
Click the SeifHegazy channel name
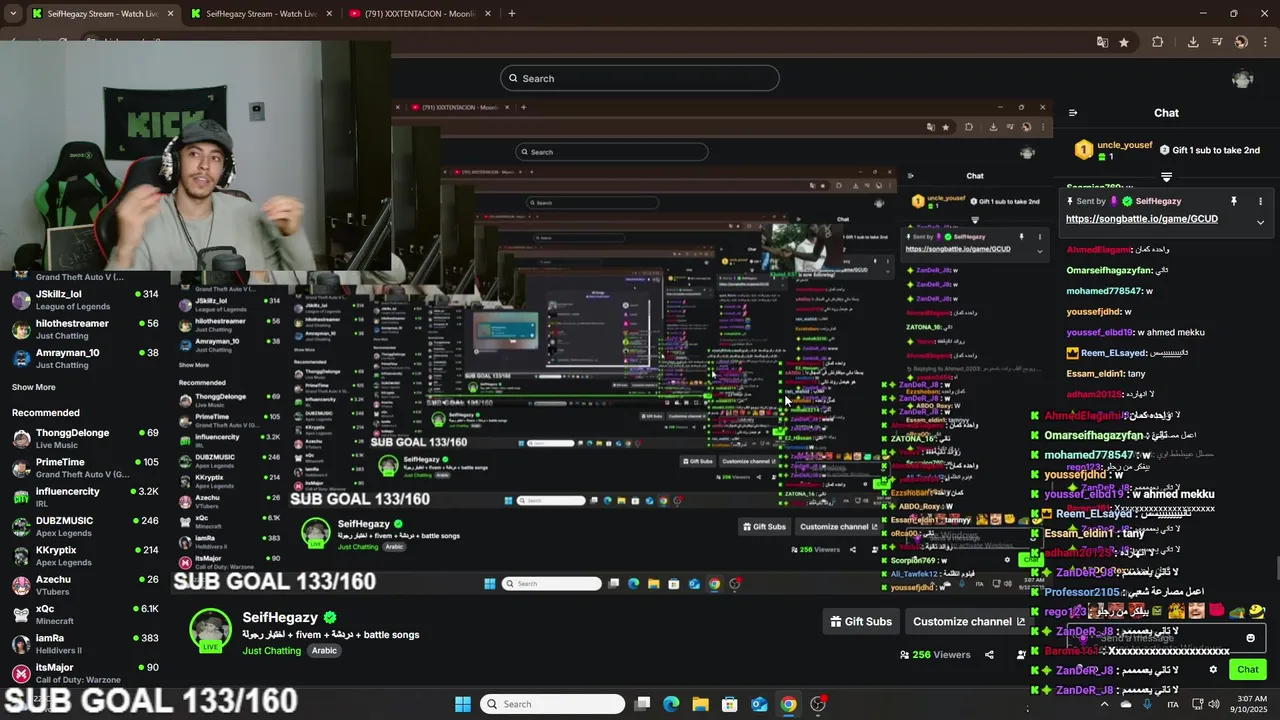pos(280,617)
